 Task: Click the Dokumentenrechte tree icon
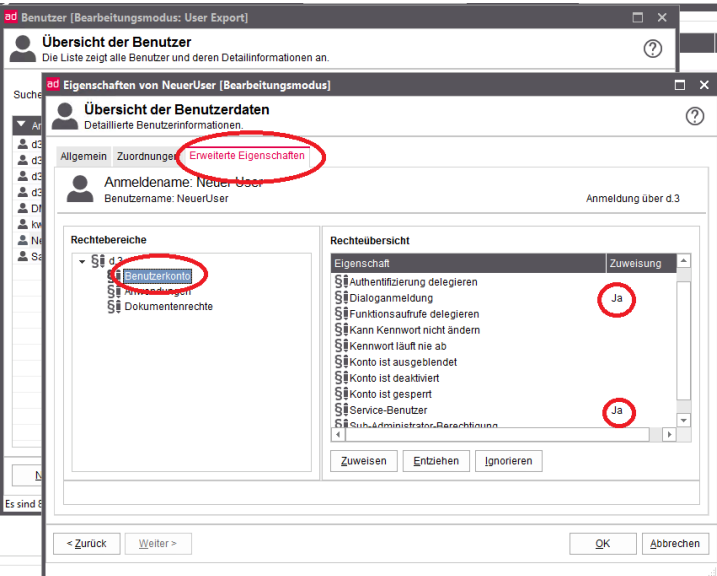[x=114, y=307]
